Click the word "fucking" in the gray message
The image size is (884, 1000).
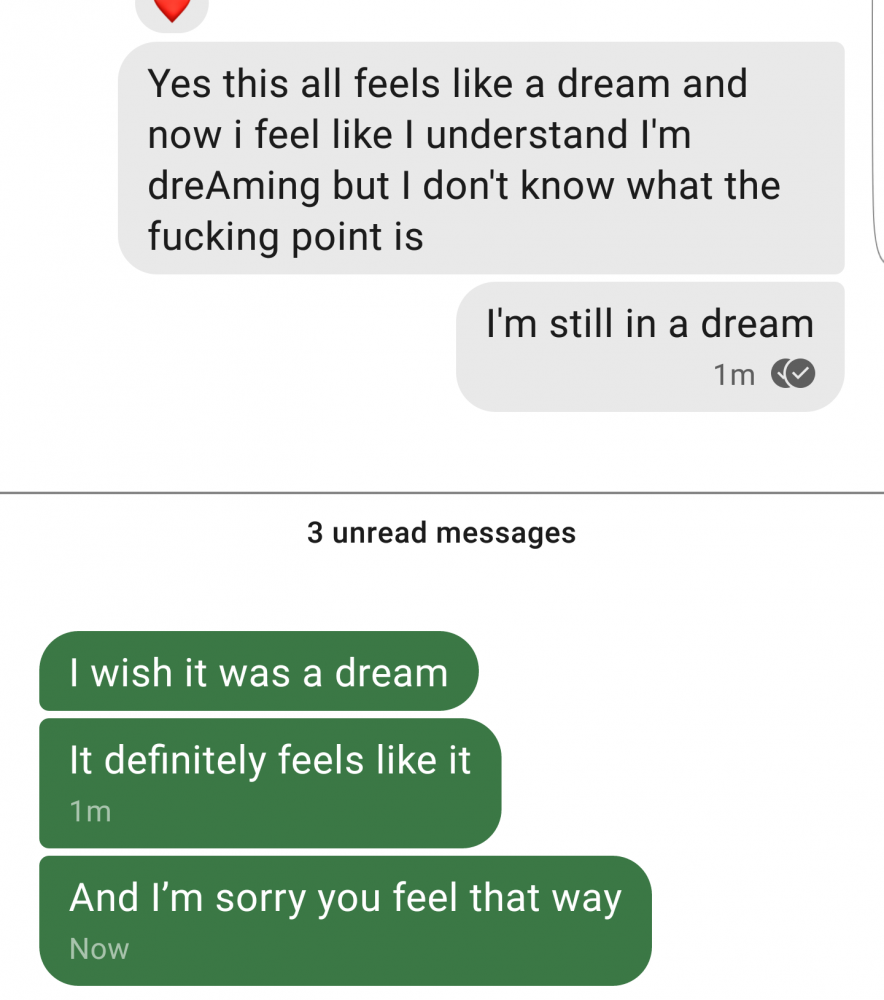[213, 238]
